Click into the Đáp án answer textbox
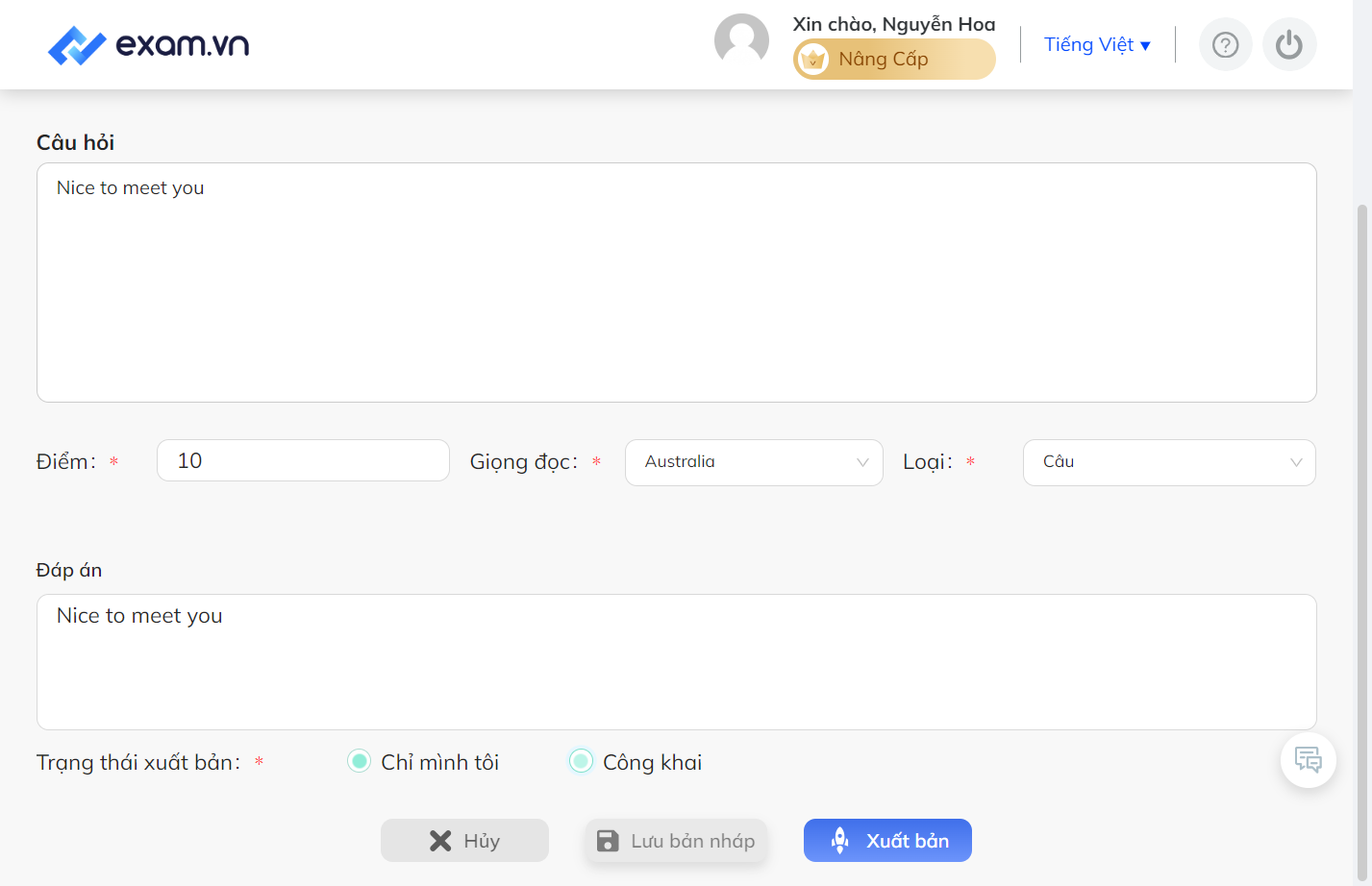 pyautogui.click(x=676, y=662)
